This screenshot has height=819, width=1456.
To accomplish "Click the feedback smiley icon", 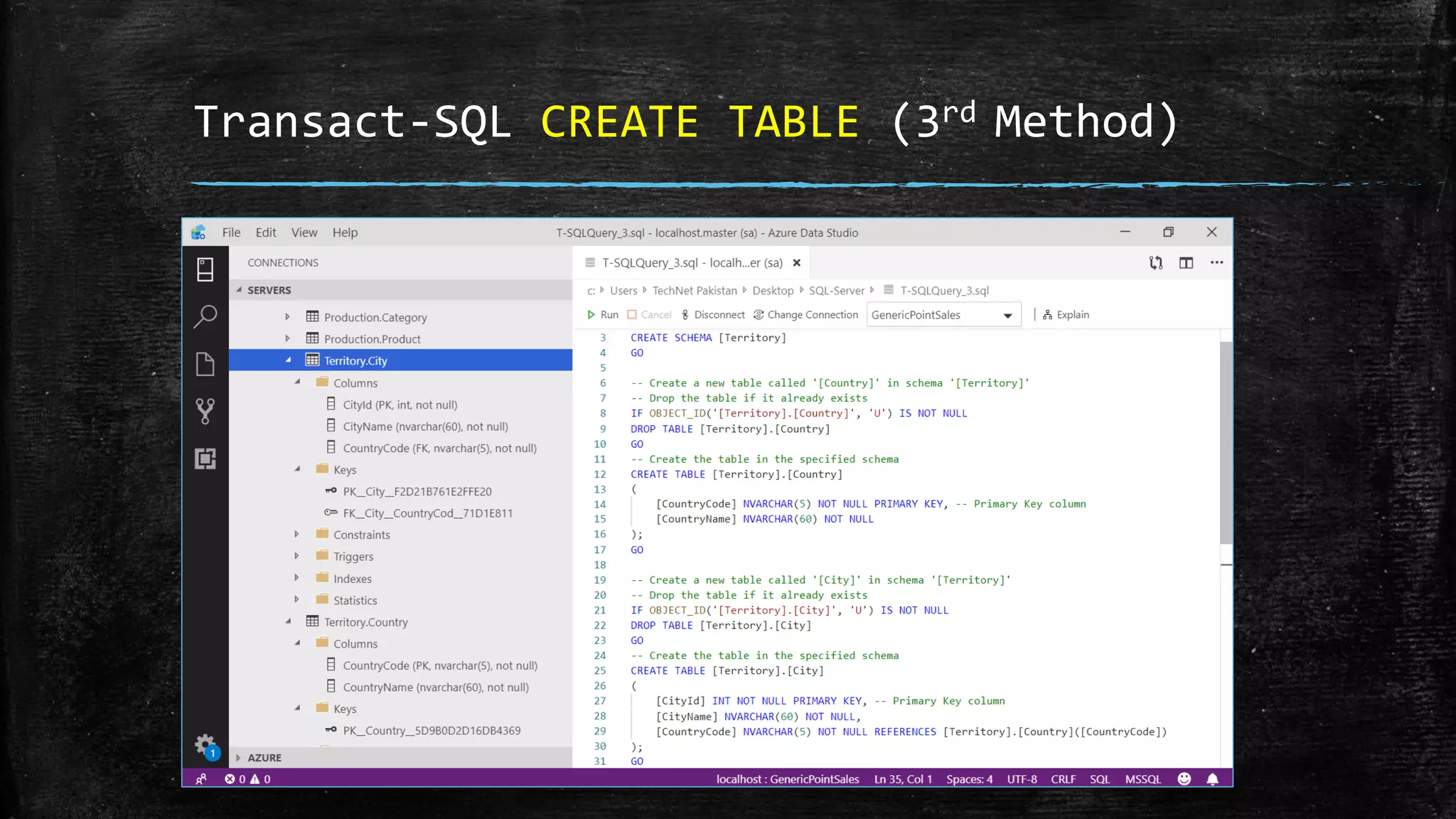I will (x=1184, y=779).
